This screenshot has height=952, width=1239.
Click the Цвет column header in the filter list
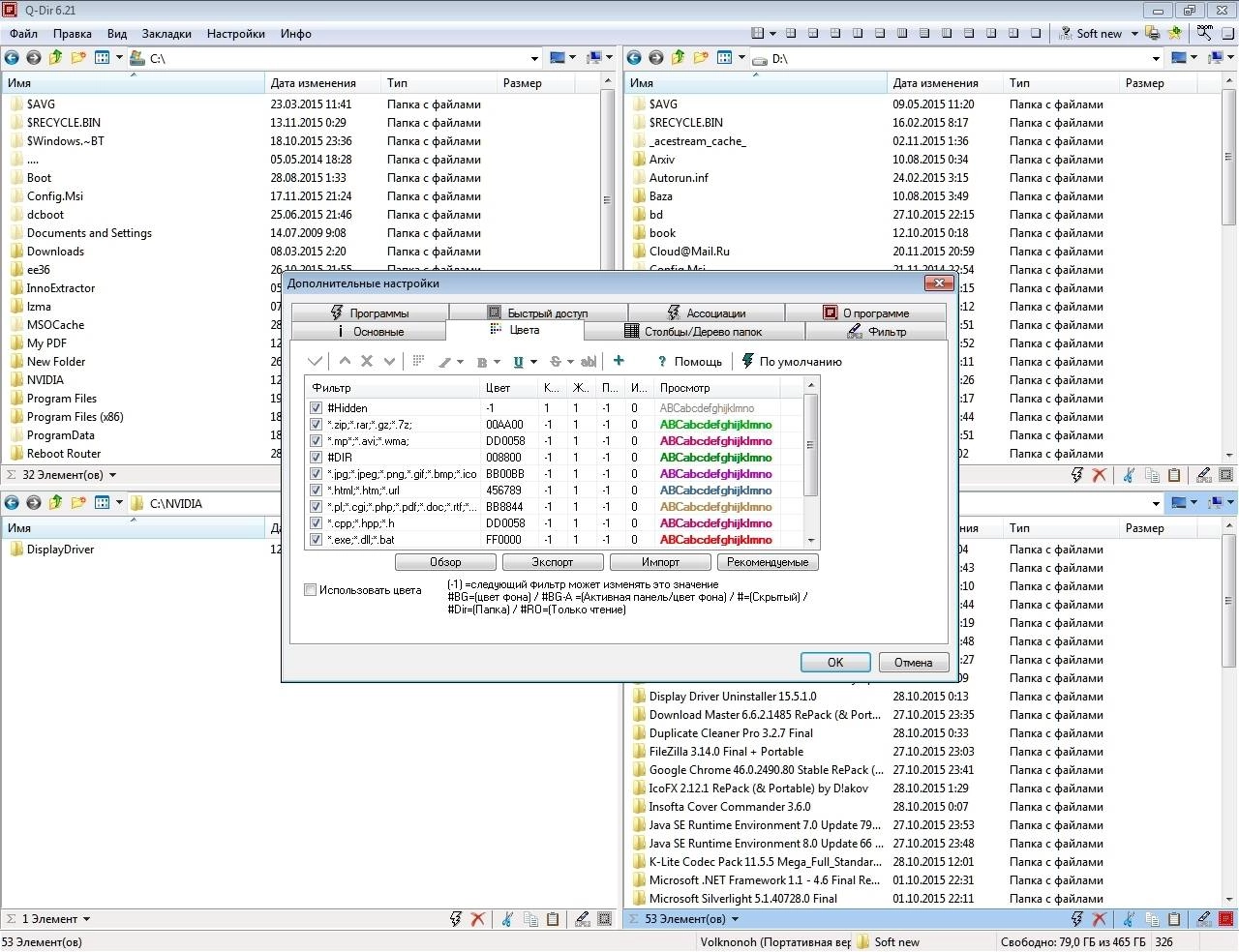pos(510,388)
